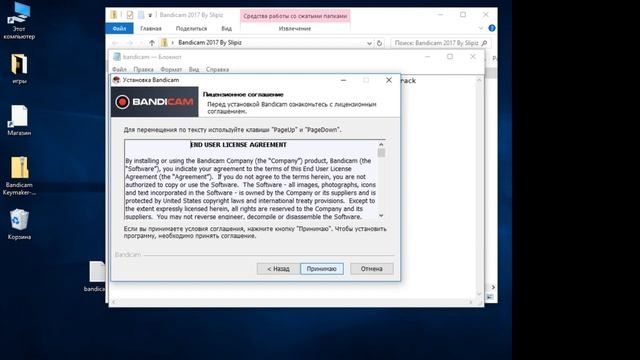
Task: Open the Корзина recycle bin icon
Action: (19, 224)
